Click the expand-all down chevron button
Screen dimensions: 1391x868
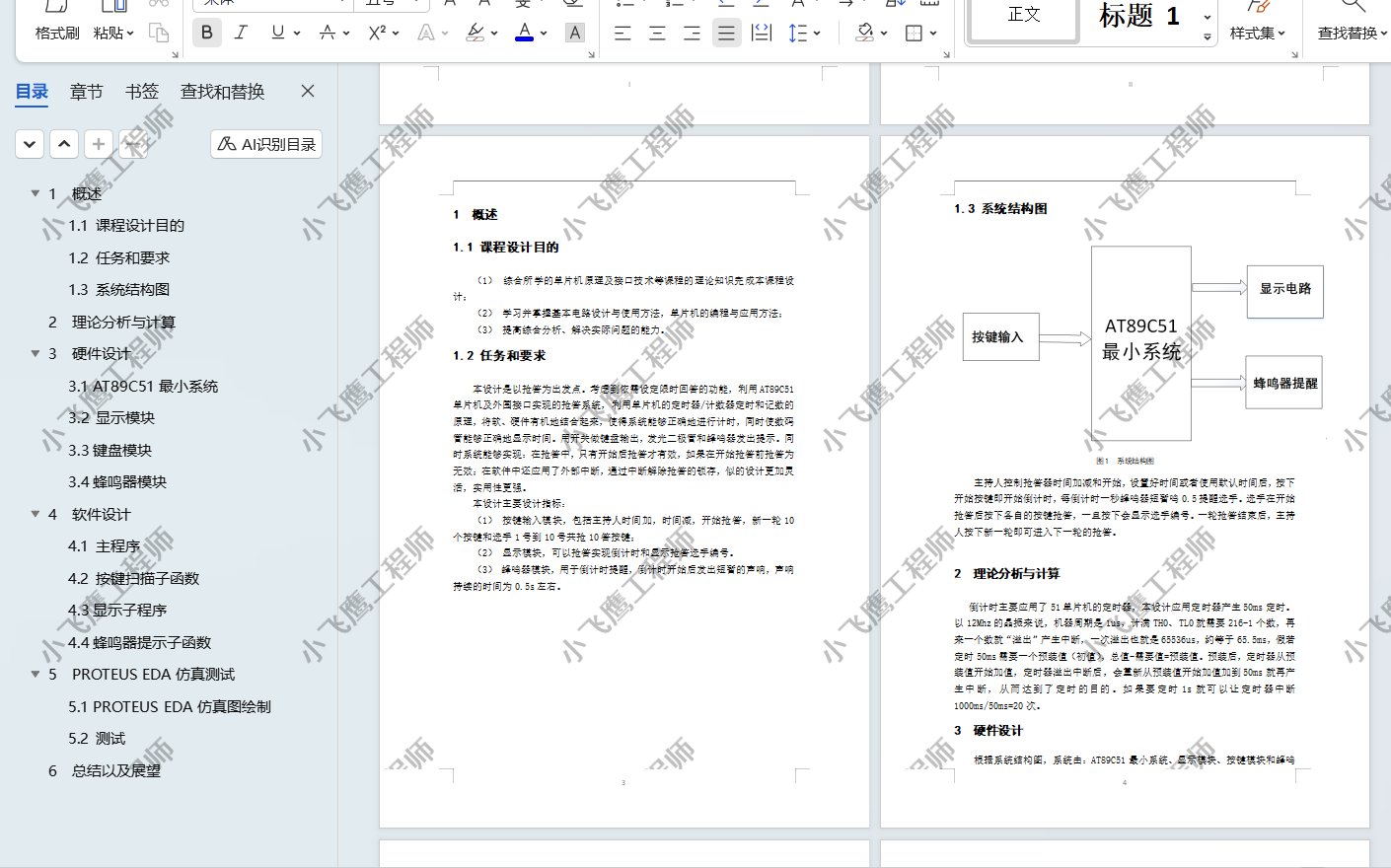(30, 144)
